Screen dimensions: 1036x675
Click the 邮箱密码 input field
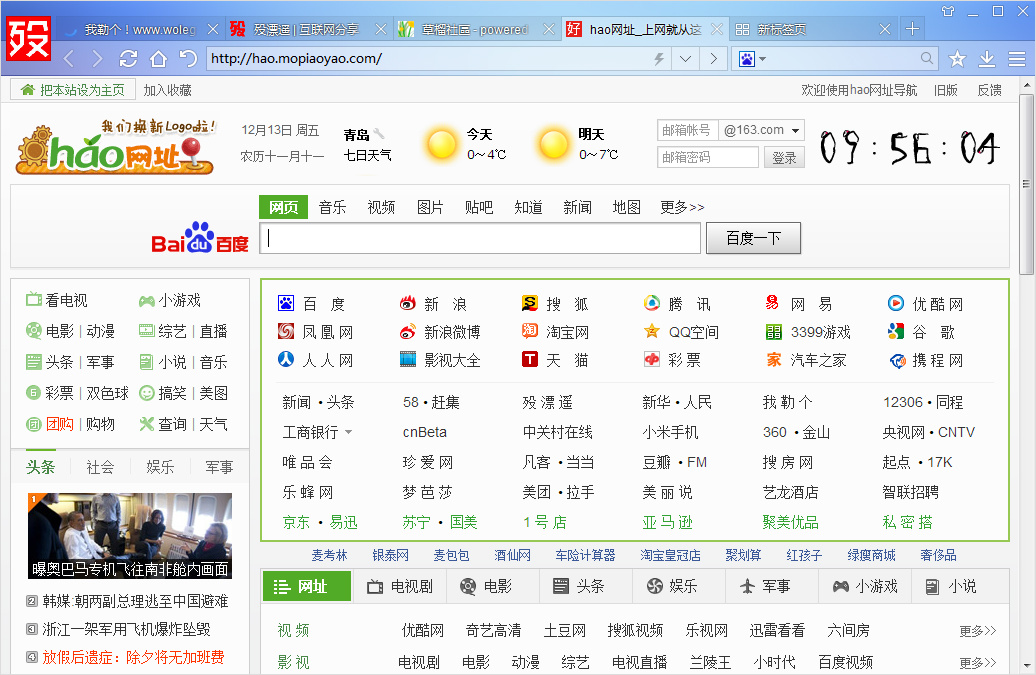click(708, 157)
